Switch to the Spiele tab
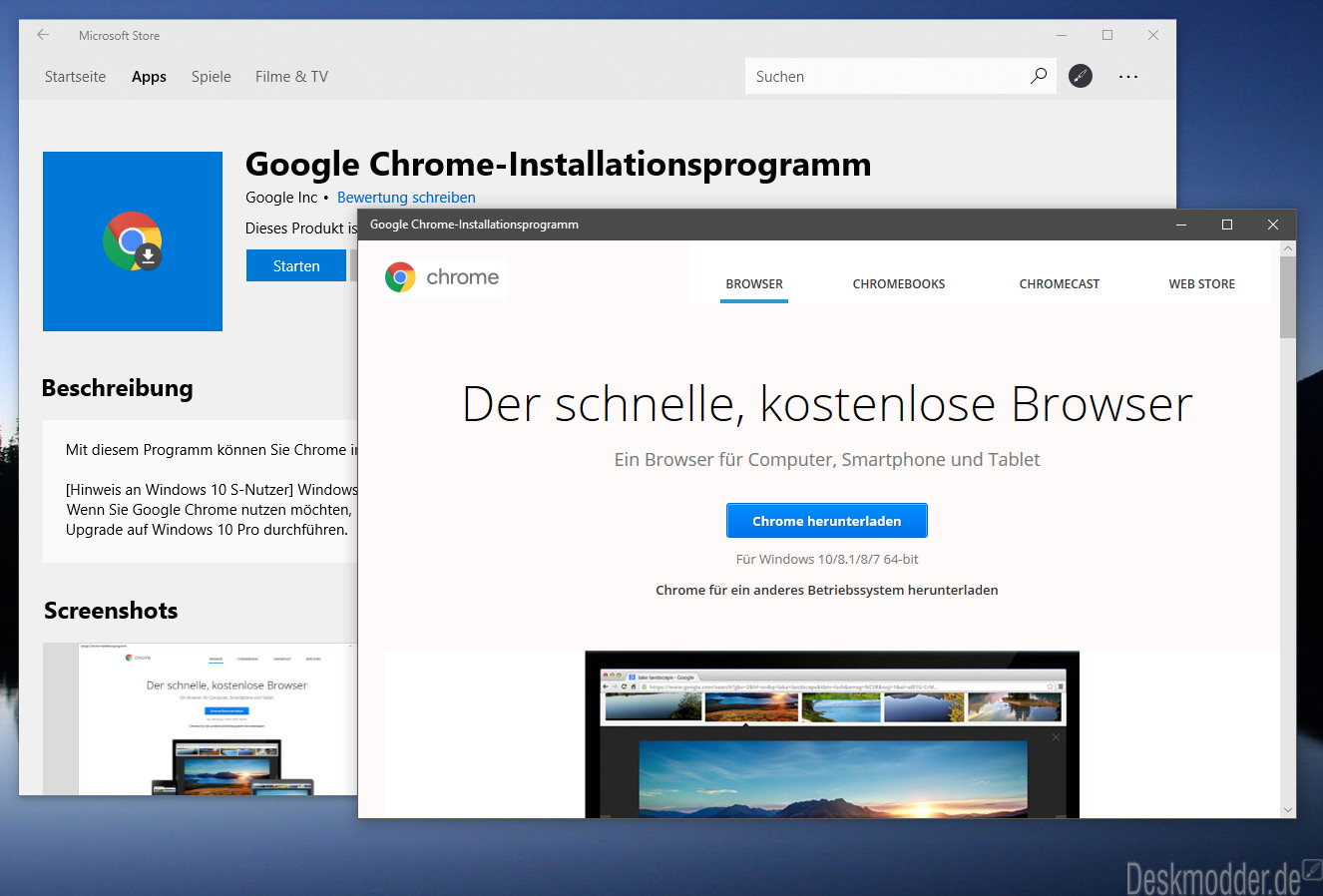 pyautogui.click(x=212, y=77)
